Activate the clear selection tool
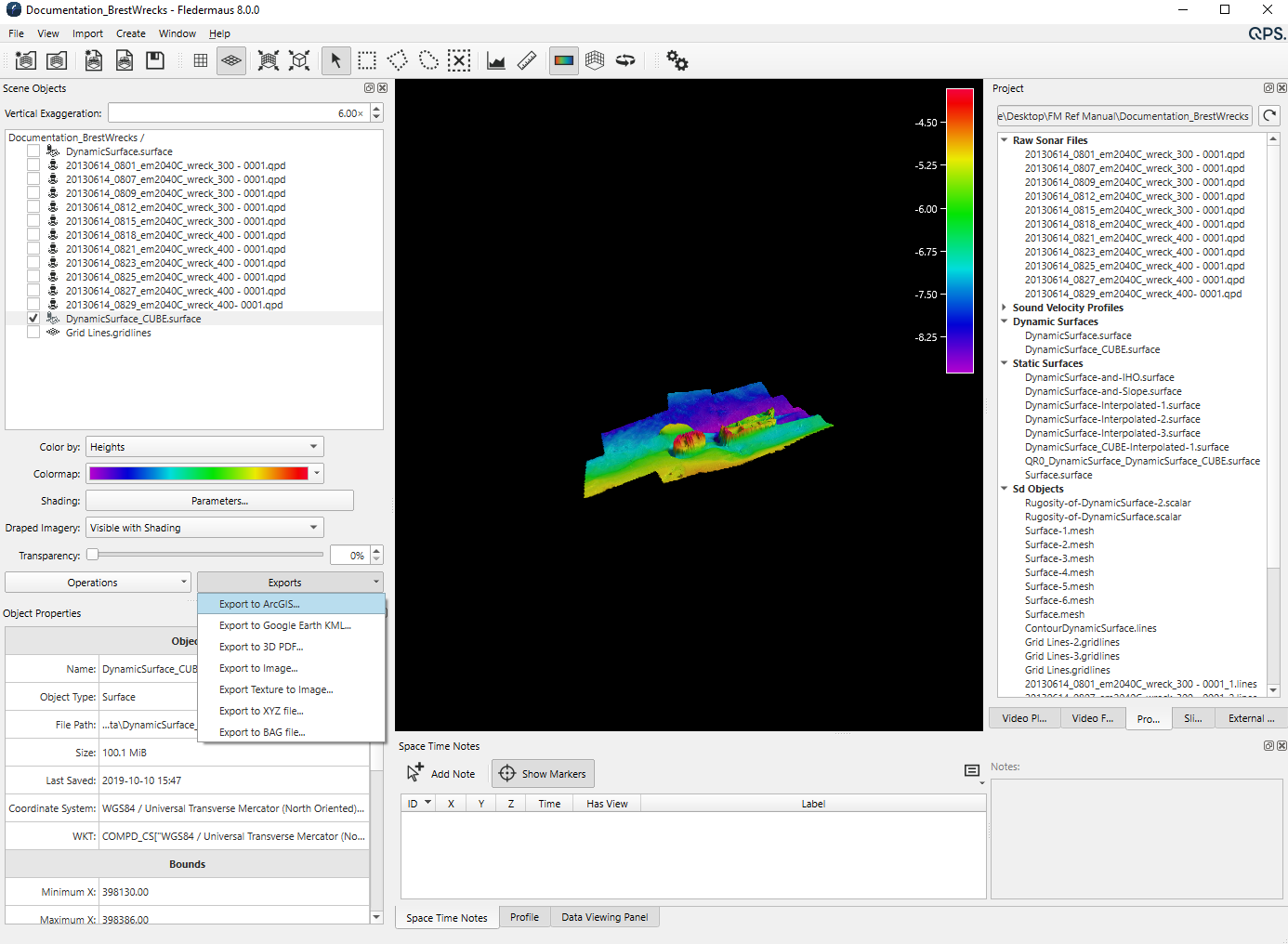The image size is (1288, 944). [459, 61]
